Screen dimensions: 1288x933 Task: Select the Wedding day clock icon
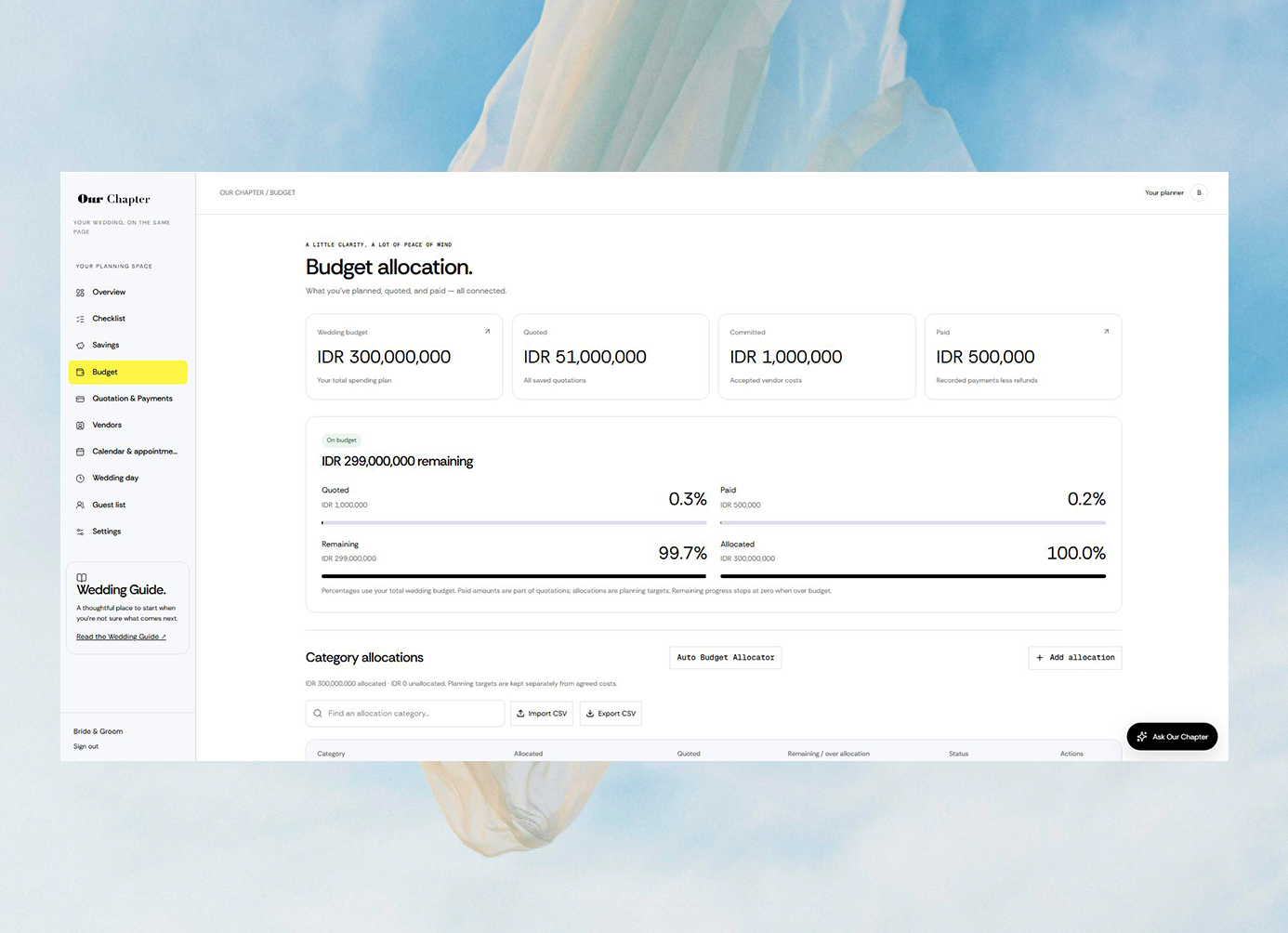tap(80, 479)
